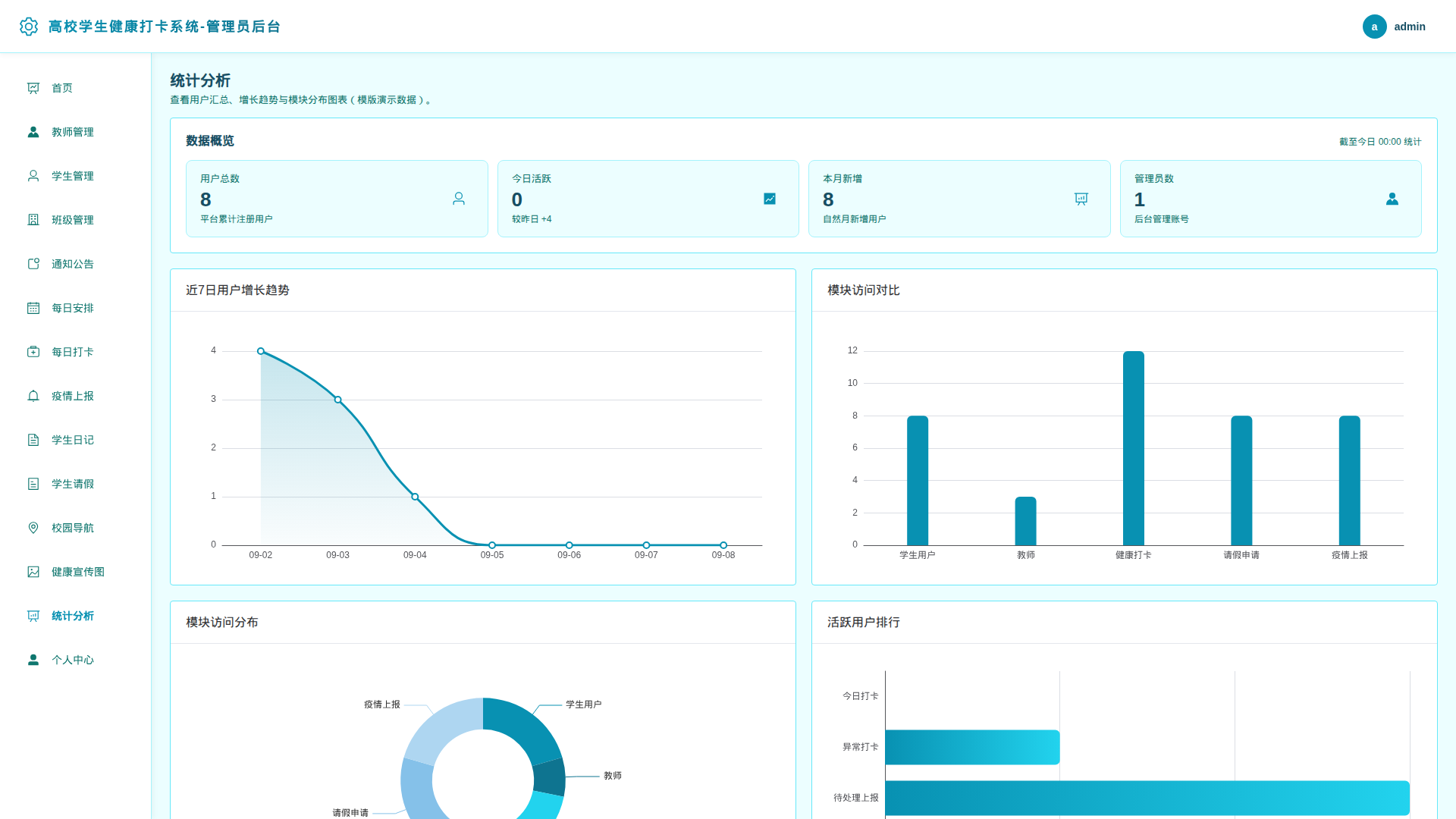Image resolution: width=1456 pixels, height=819 pixels.
Task: Click the 通知公告 sidebar icon
Action: pyautogui.click(x=33, y=264)
